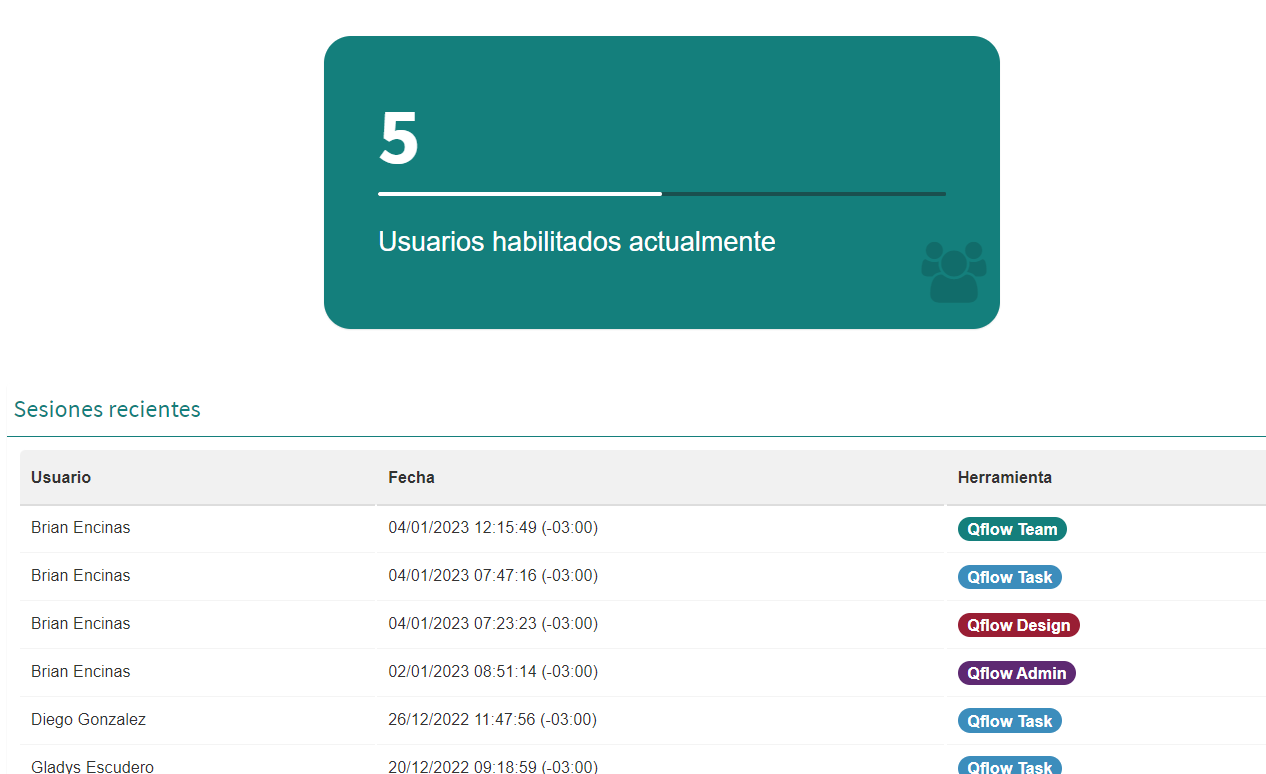
Task: Click Qflow Task badge for 07:47:16 session
Action: [x=1010, y=577]
